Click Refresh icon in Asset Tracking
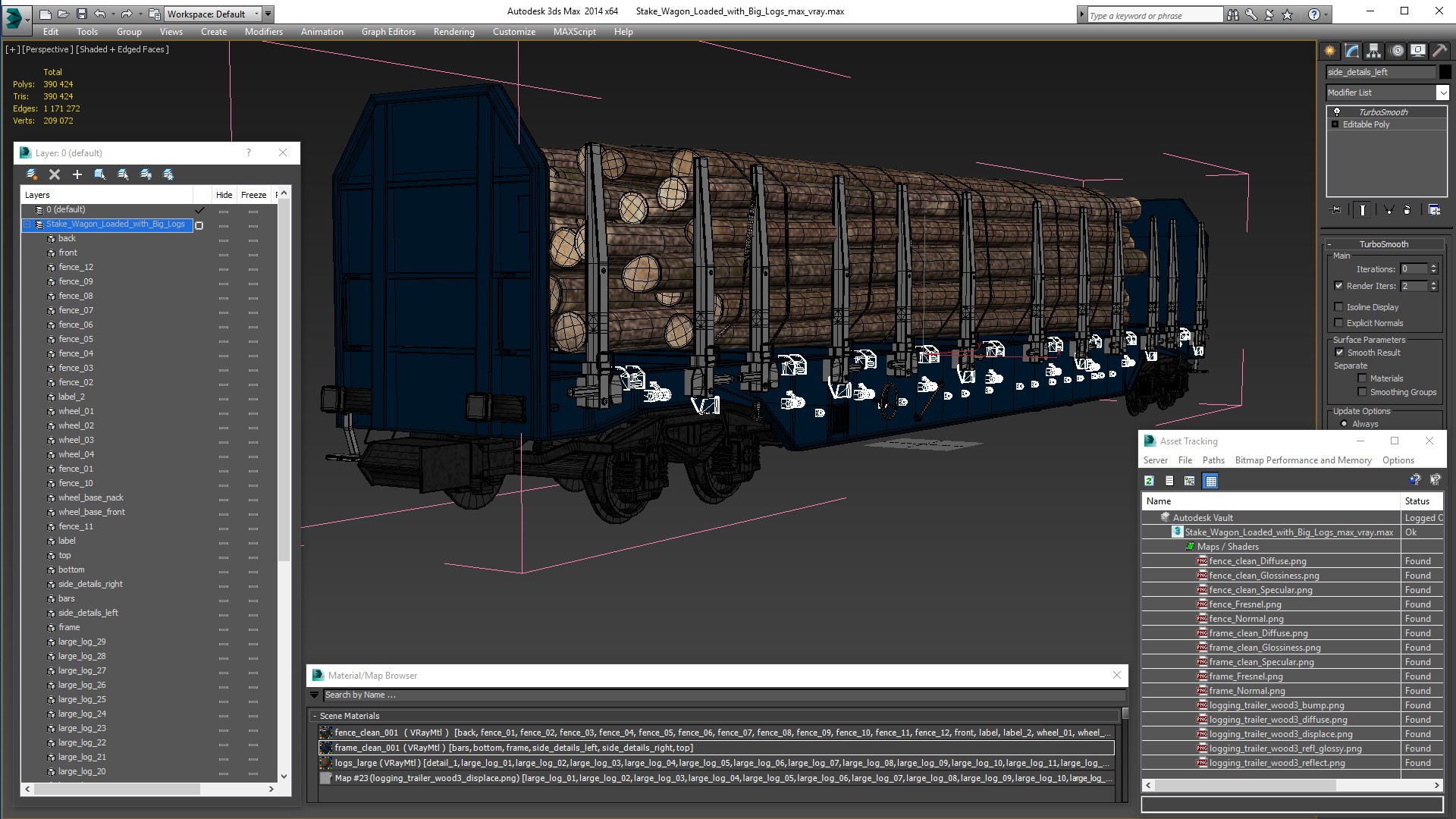 pos(1149,481)
